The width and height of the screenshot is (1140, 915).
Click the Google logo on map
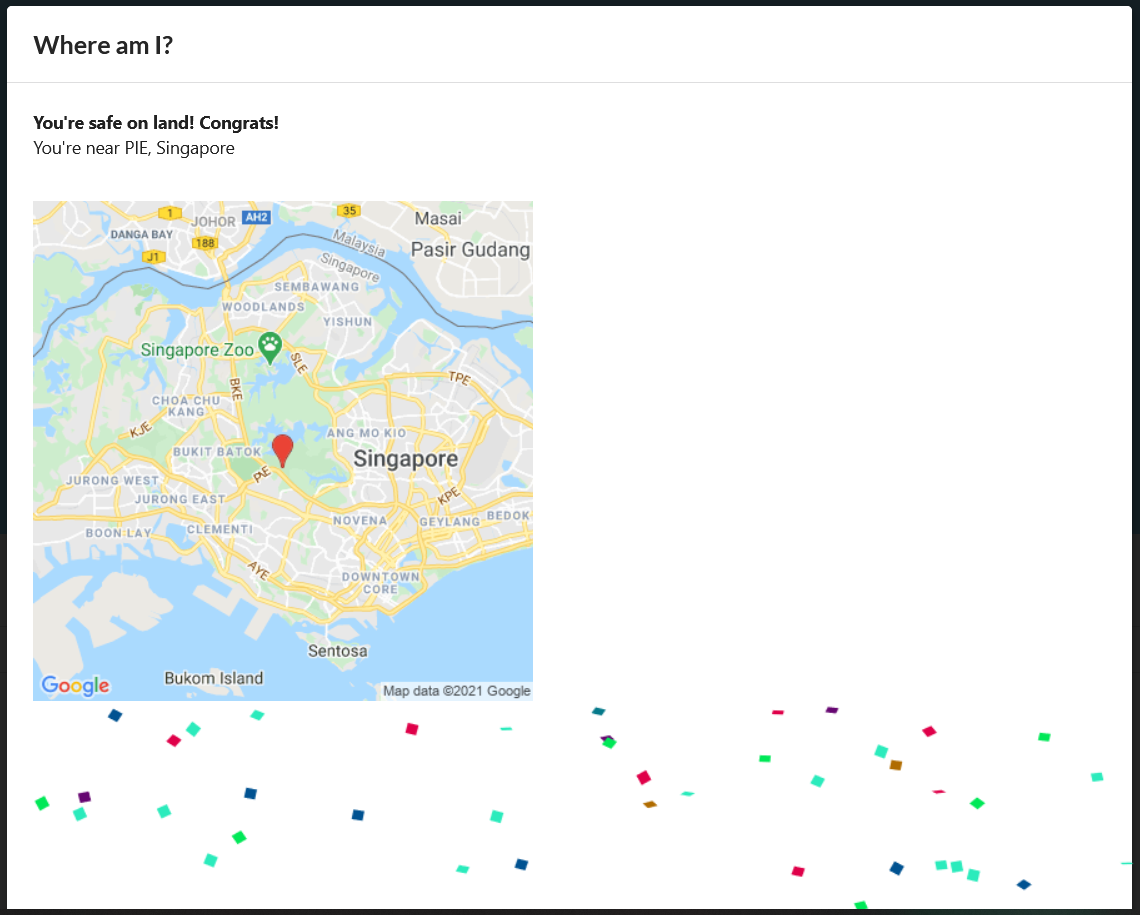[x=76, y=685]
